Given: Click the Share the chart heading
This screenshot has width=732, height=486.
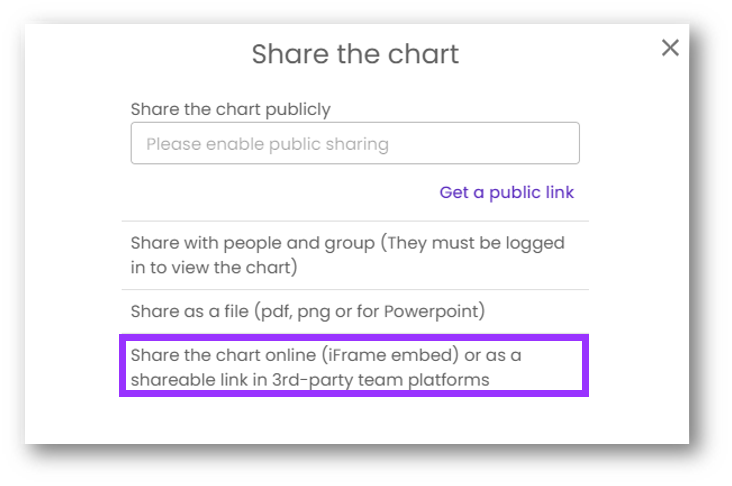Looking at the screenshot, I should pyautogui.click(x=355, y=53).
